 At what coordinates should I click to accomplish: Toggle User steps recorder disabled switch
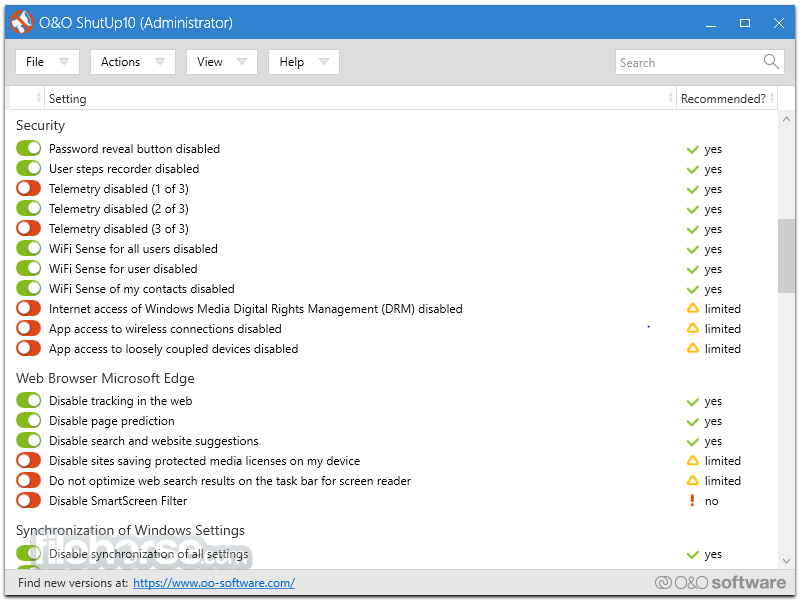tap(29, 168)
